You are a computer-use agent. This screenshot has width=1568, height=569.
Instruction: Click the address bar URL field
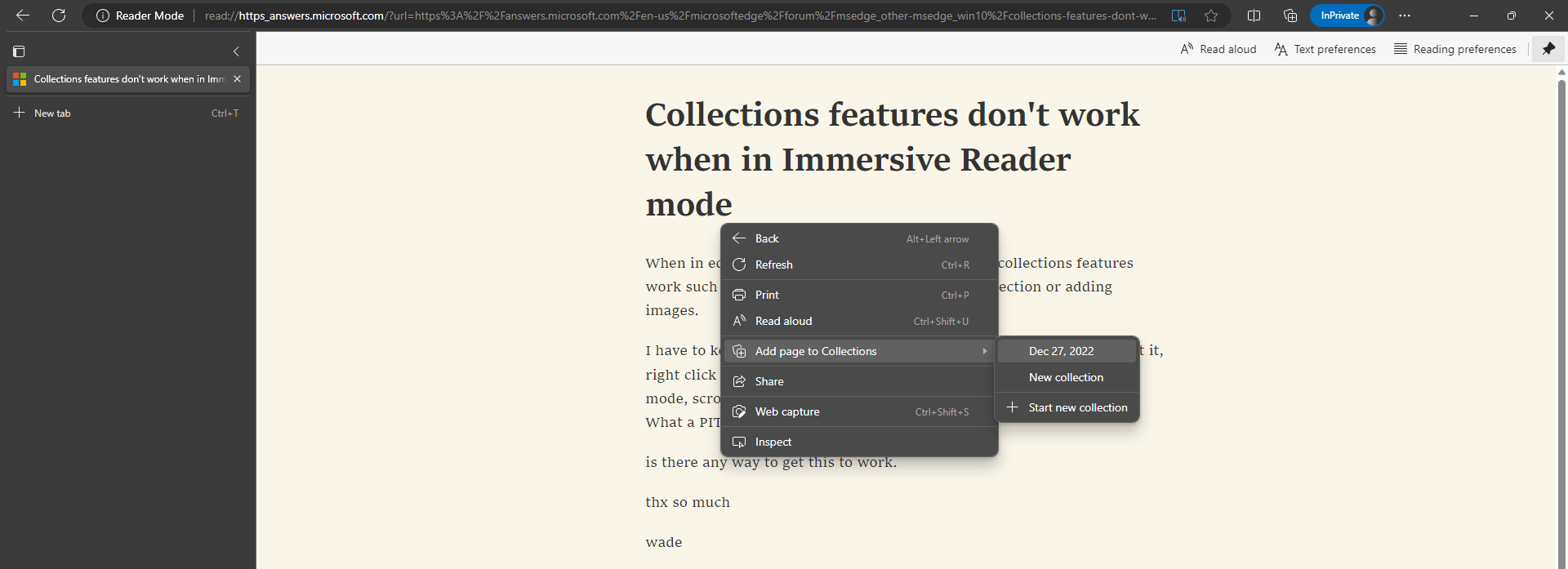(x=679, y=16)
